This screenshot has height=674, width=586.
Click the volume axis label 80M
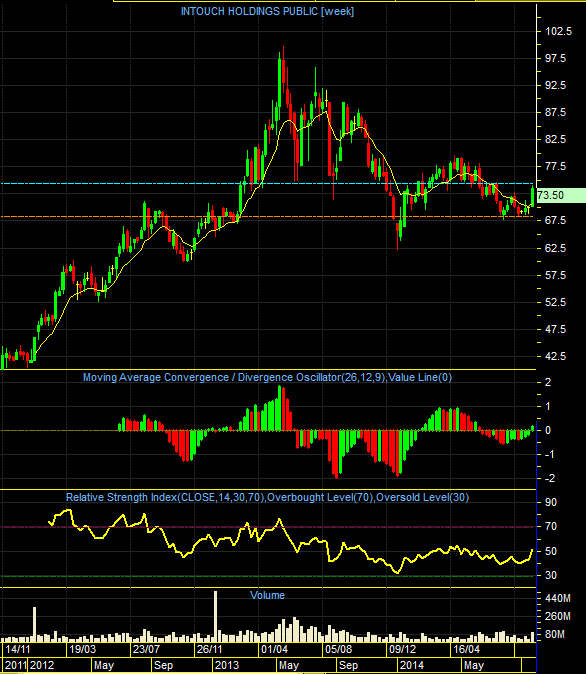click(x=555, y=634)
